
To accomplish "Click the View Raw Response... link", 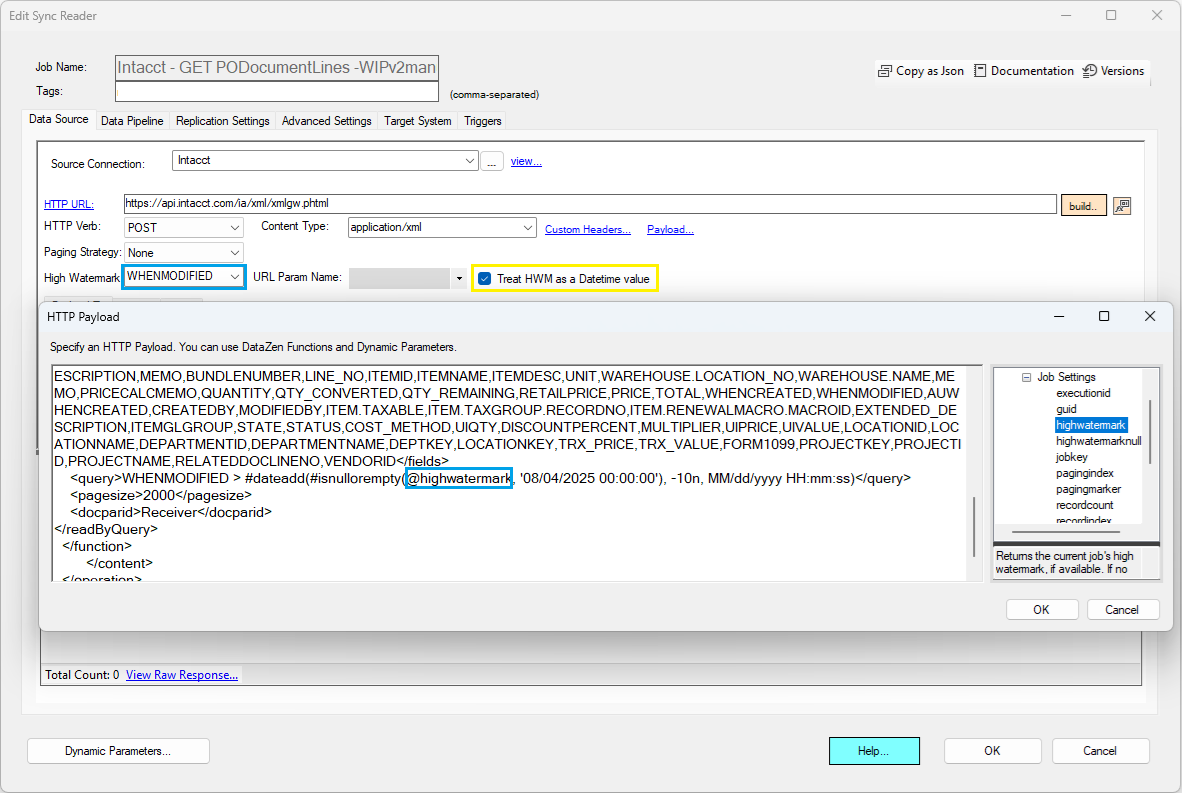I will [x=182, y=675].
